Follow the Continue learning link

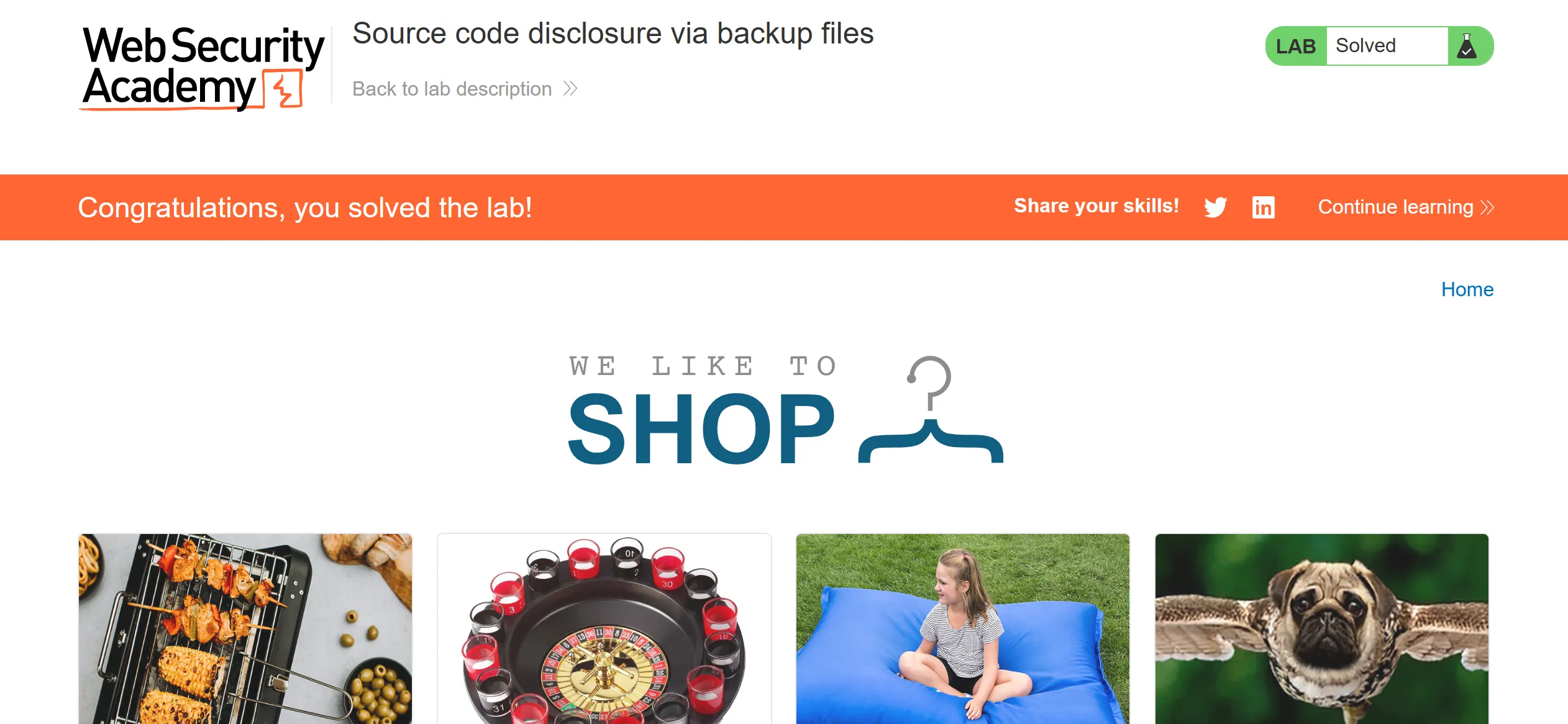pyautogui.click(x=1395, y=207)
